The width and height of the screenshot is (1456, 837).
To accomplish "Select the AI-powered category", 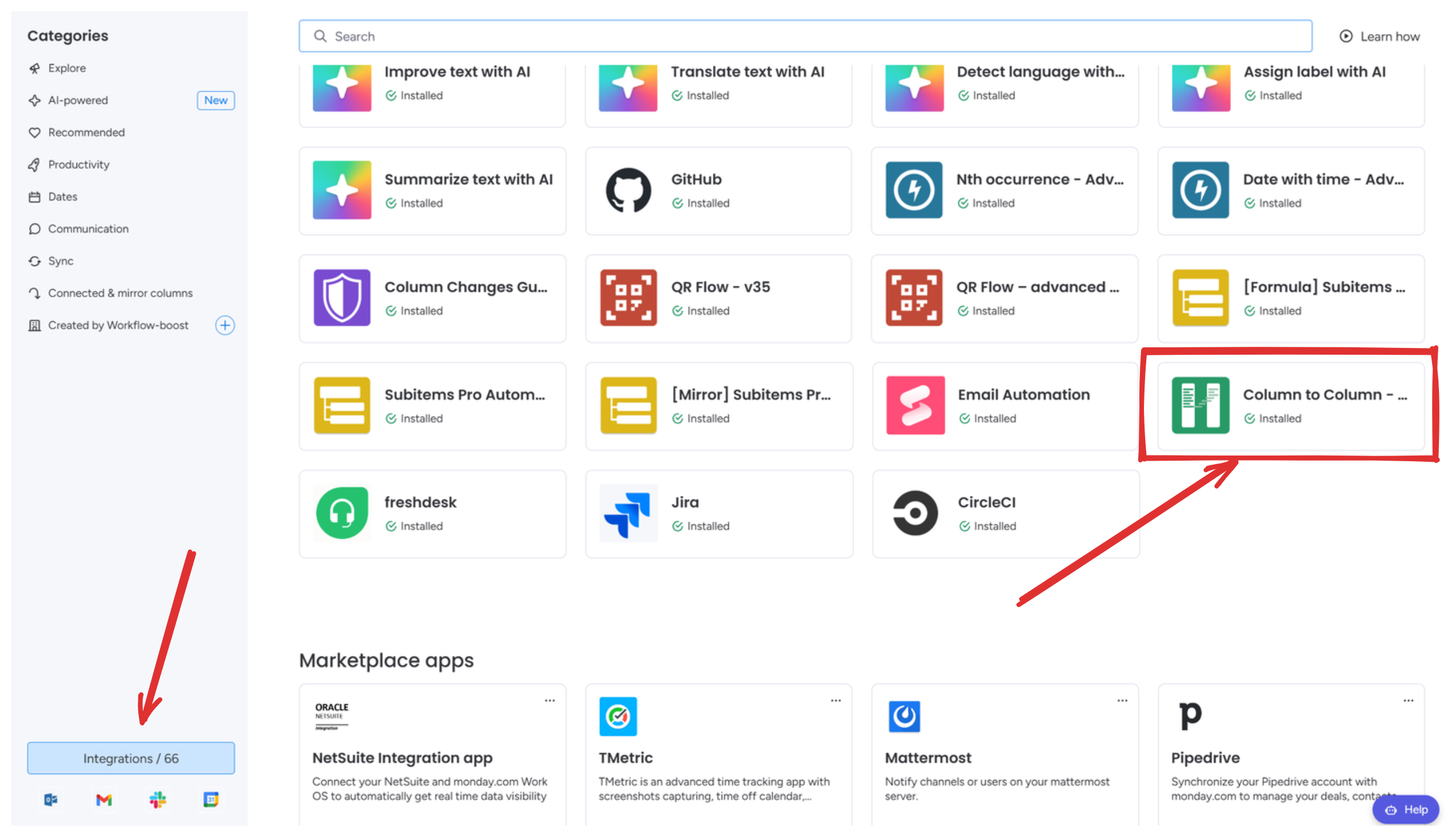I will (78, 101).
